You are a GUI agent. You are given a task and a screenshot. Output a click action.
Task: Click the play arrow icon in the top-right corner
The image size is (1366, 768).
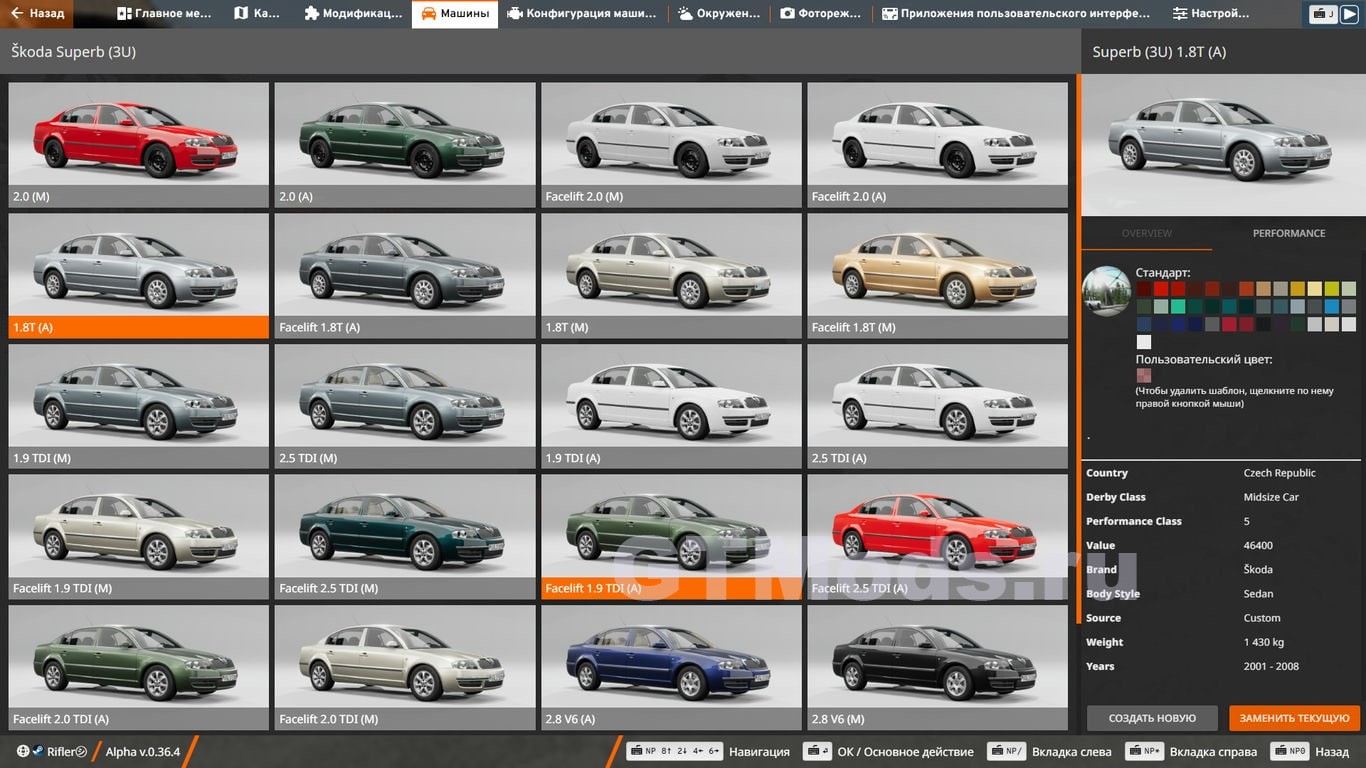(1350, 14)
